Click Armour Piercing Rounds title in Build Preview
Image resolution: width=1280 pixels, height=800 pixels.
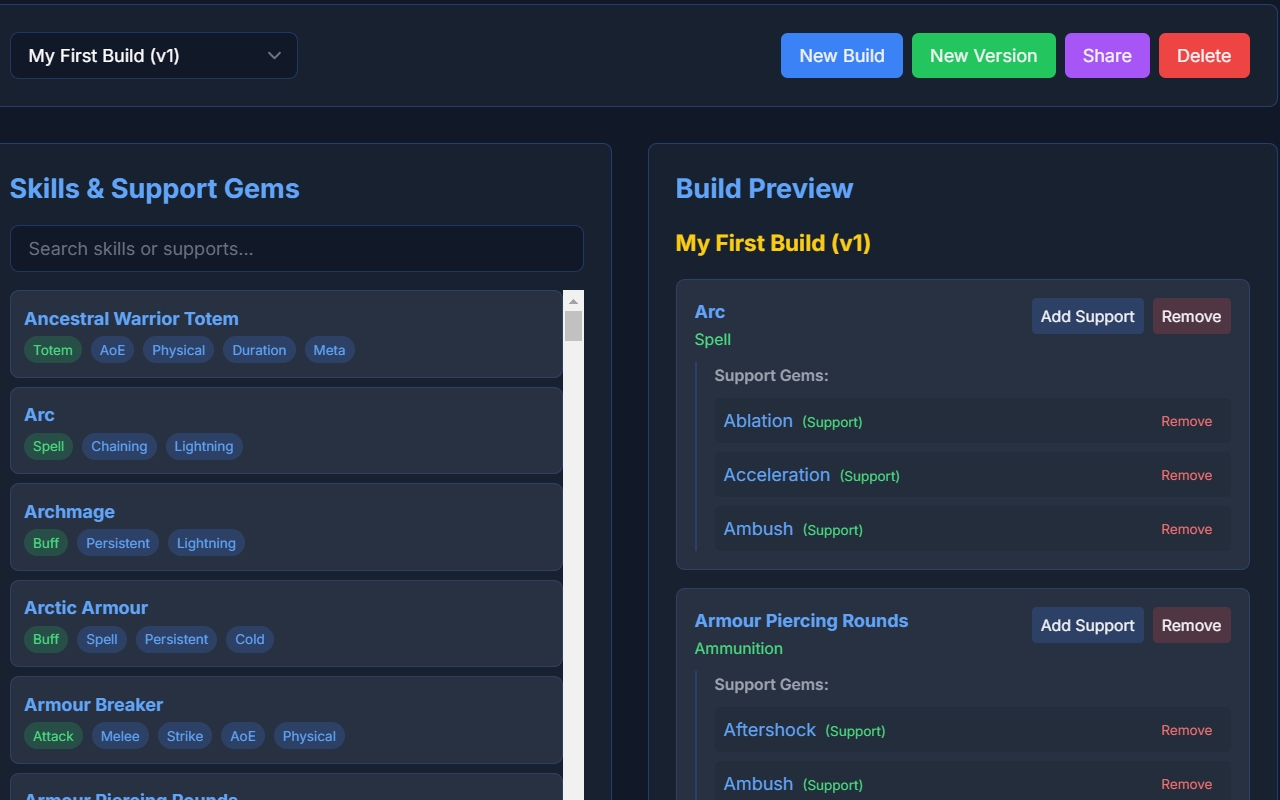(802, 621)
